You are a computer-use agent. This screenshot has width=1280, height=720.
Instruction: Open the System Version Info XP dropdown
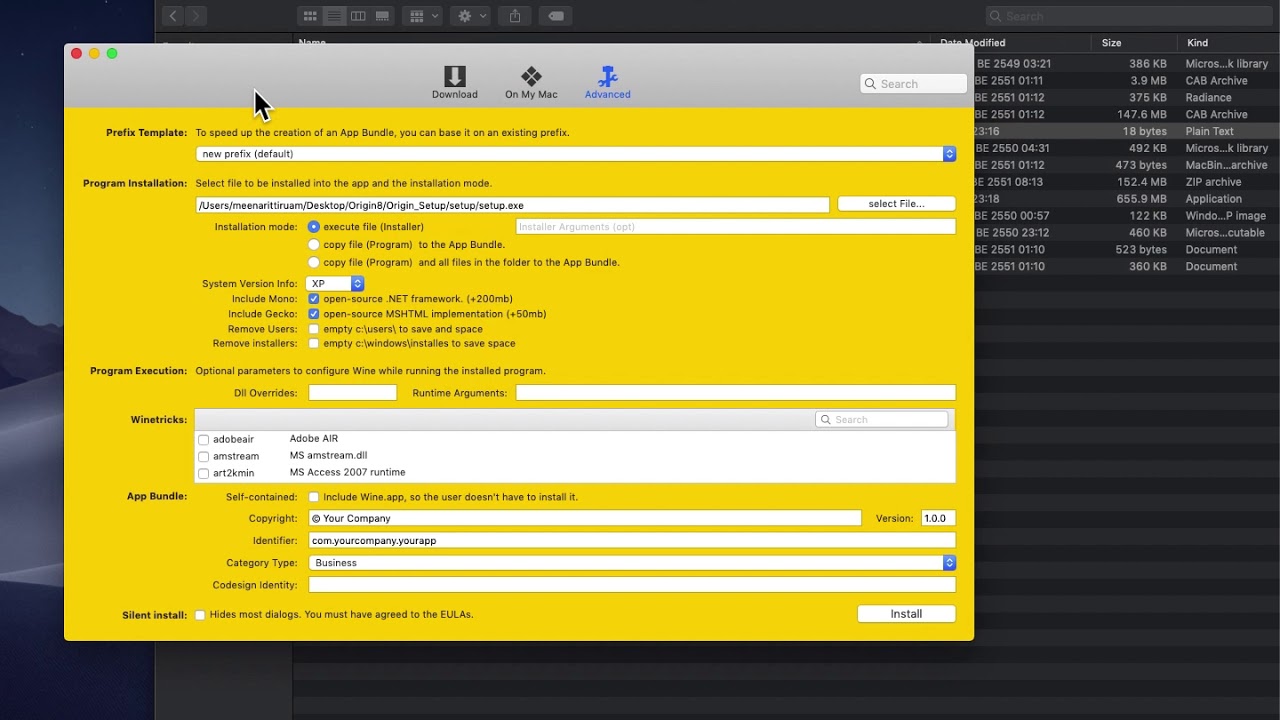(335, 284)
